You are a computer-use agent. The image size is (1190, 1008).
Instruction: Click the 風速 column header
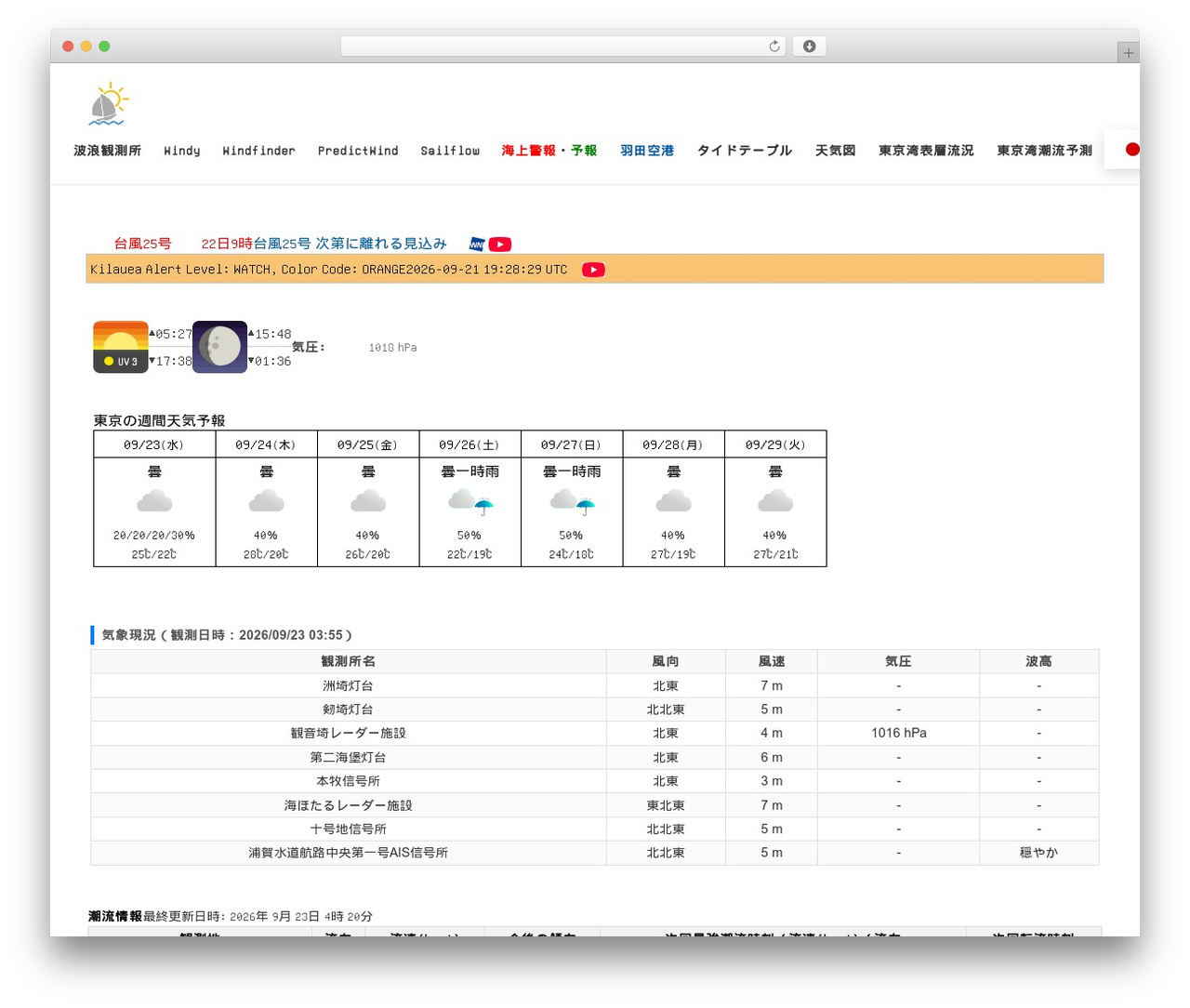pos(772,661)
